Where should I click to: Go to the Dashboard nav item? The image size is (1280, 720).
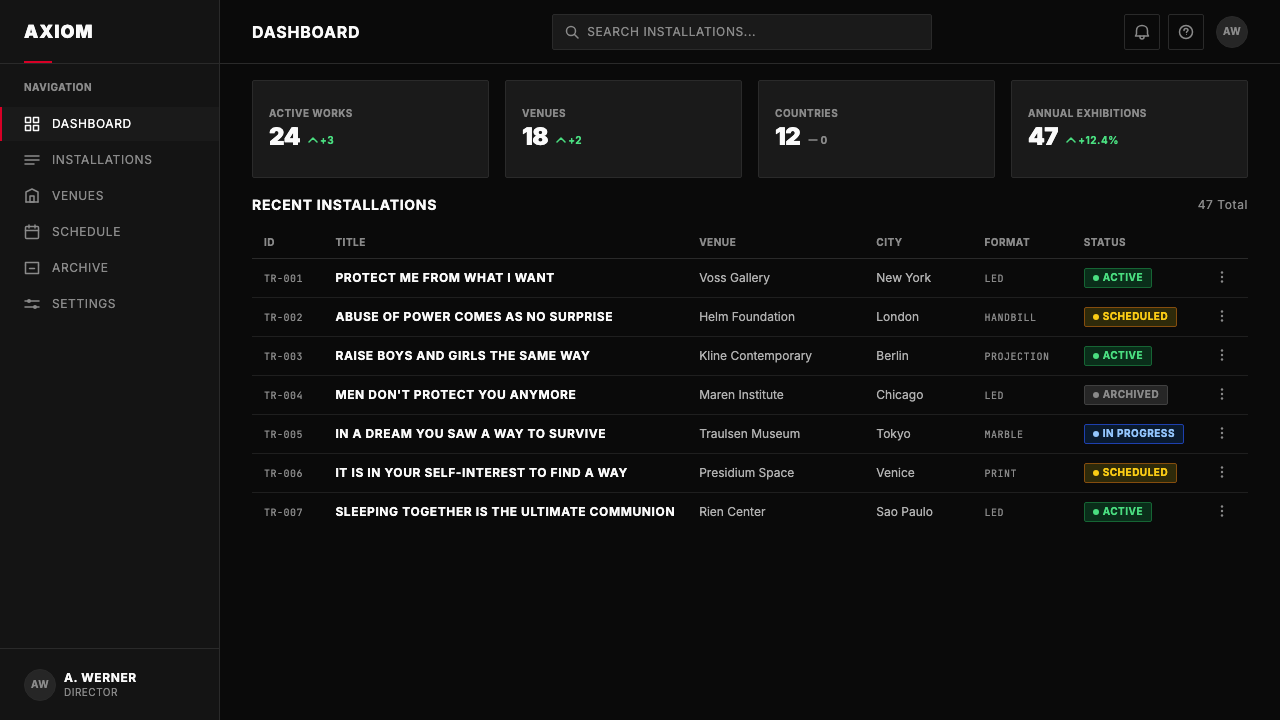(x=110, y=124)
